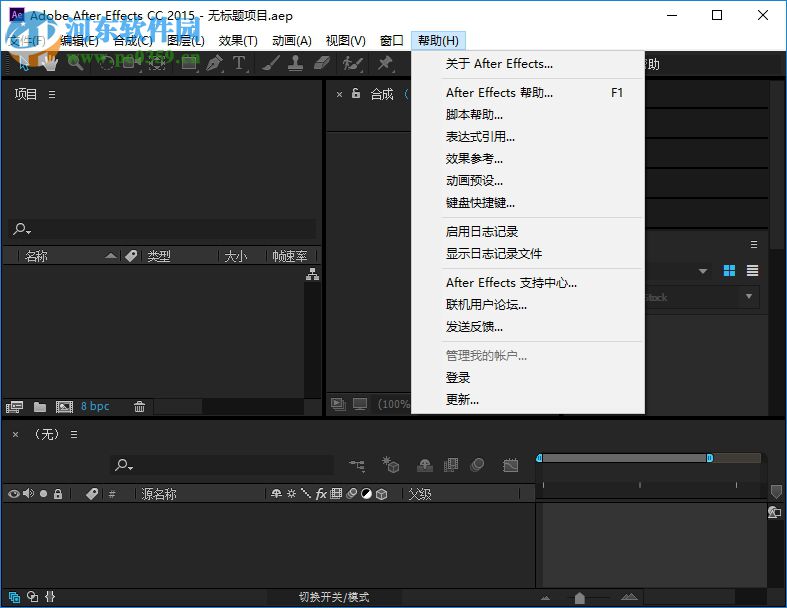Click the Frame Blending enable icon

point(451,465)
